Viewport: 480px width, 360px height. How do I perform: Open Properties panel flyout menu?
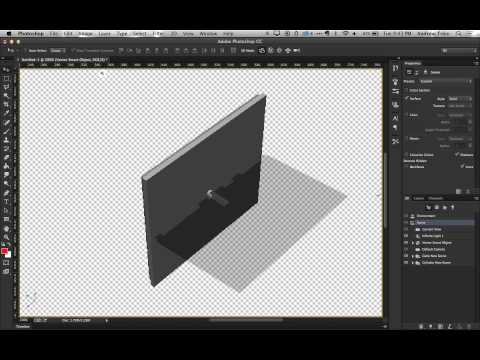pyautogui.click(x=476, y=63)
